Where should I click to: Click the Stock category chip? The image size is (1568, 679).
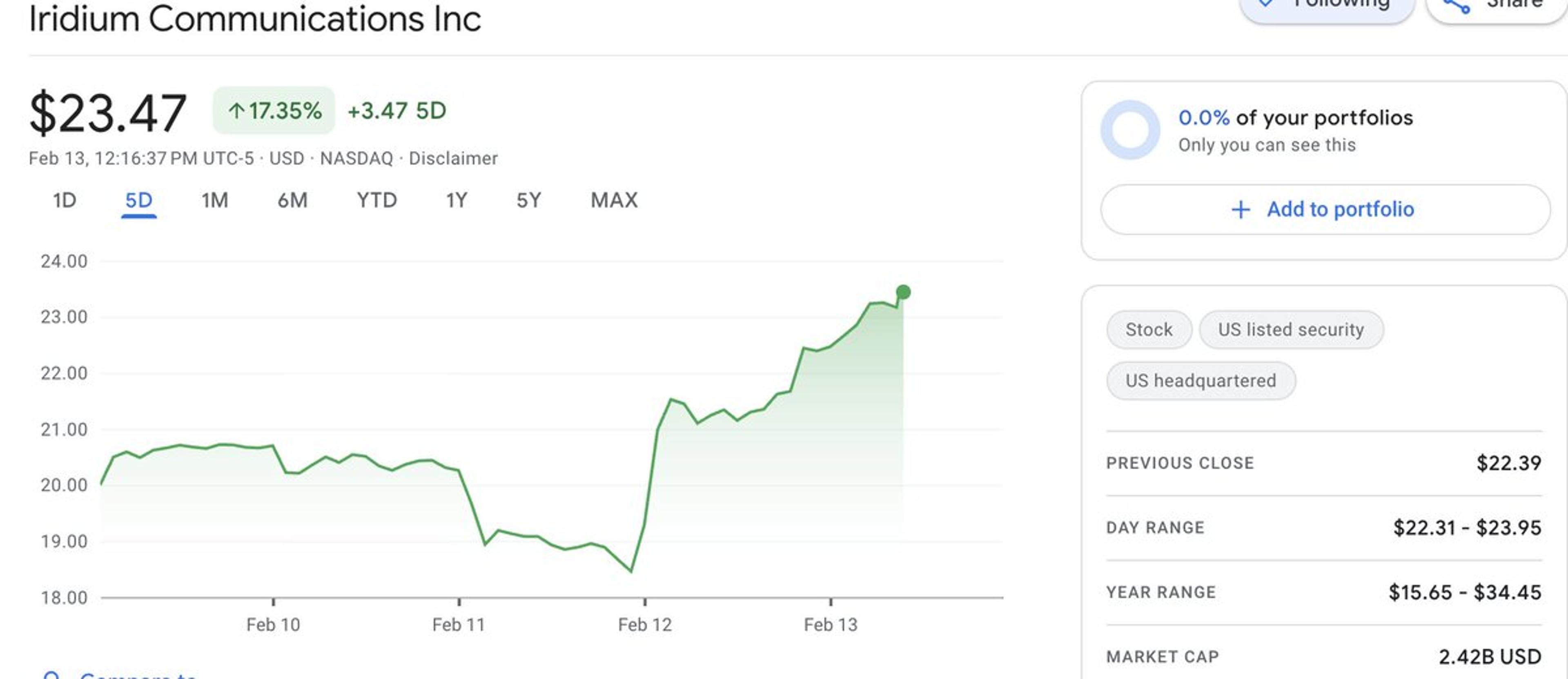tap(1149, 330)
